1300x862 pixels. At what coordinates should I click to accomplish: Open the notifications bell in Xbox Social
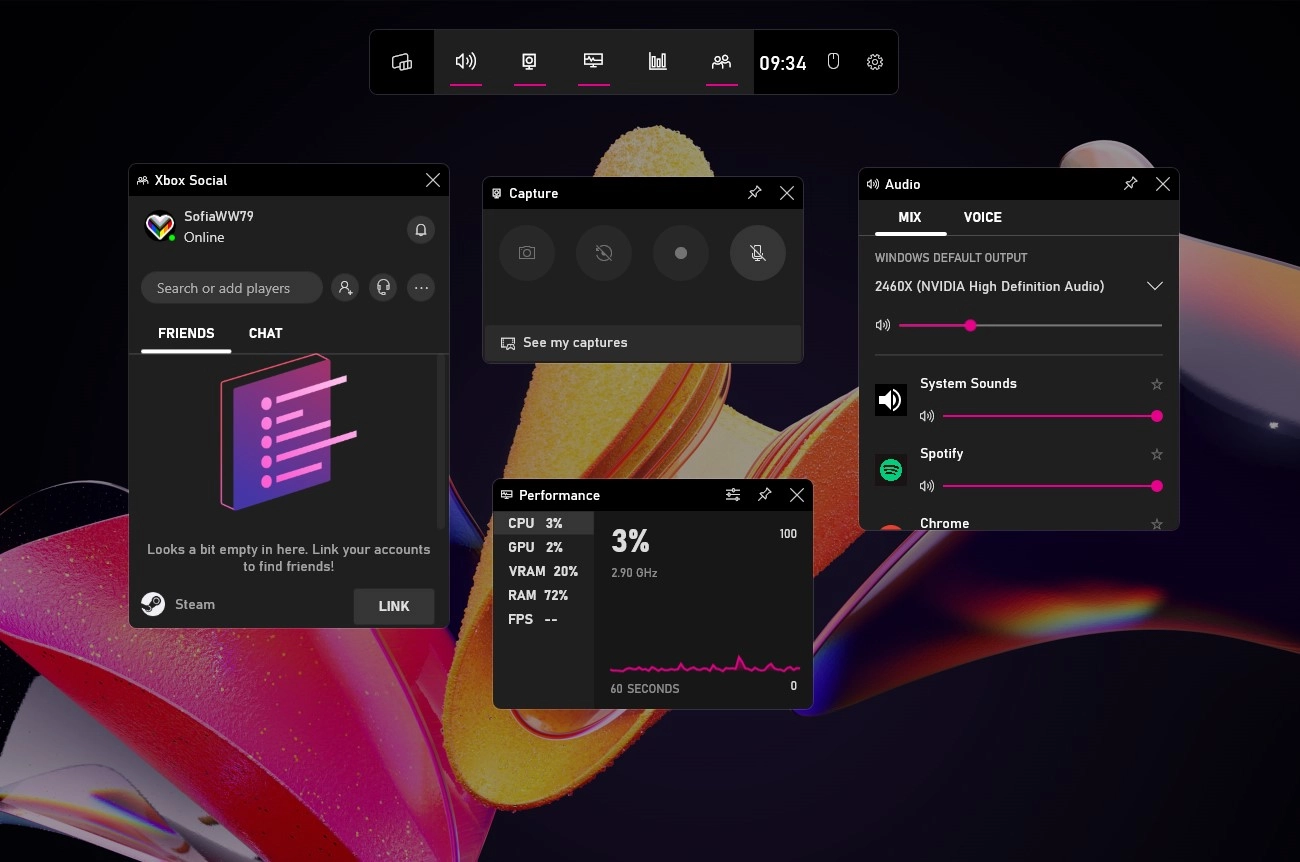[x=421, y=230]
